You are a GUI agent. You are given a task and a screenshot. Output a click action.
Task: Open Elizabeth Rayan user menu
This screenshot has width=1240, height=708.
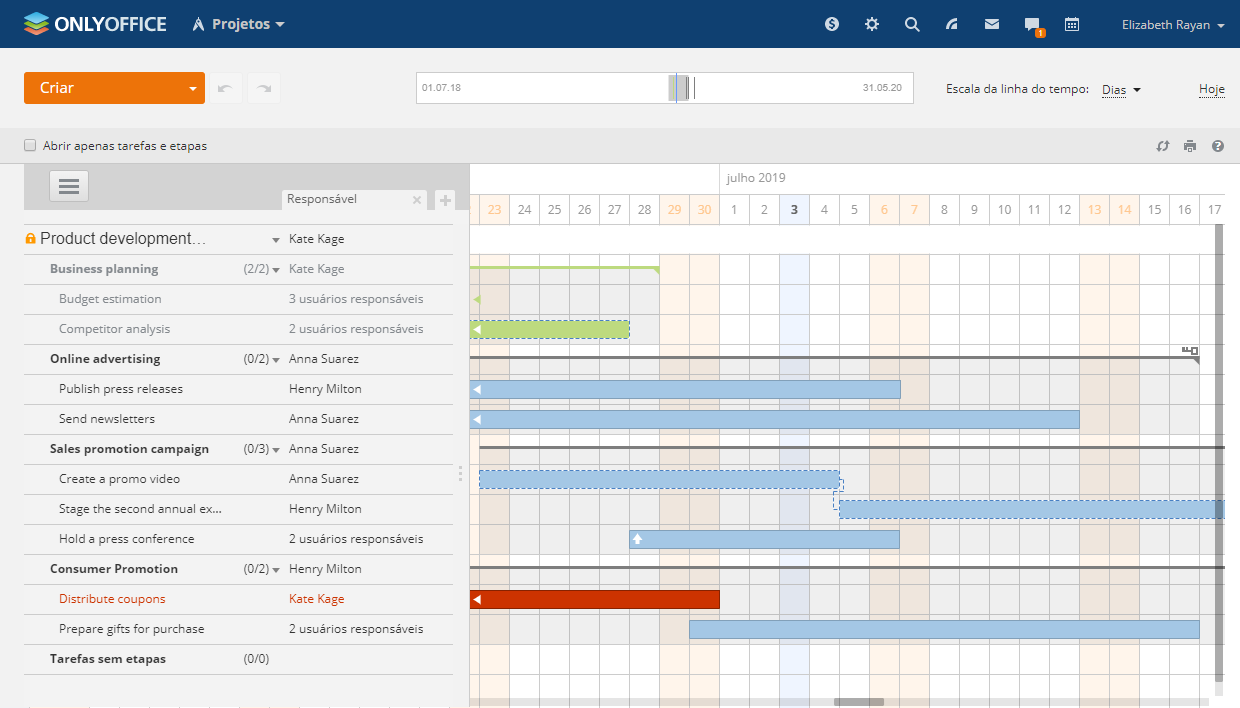[x=1172, y=25]
